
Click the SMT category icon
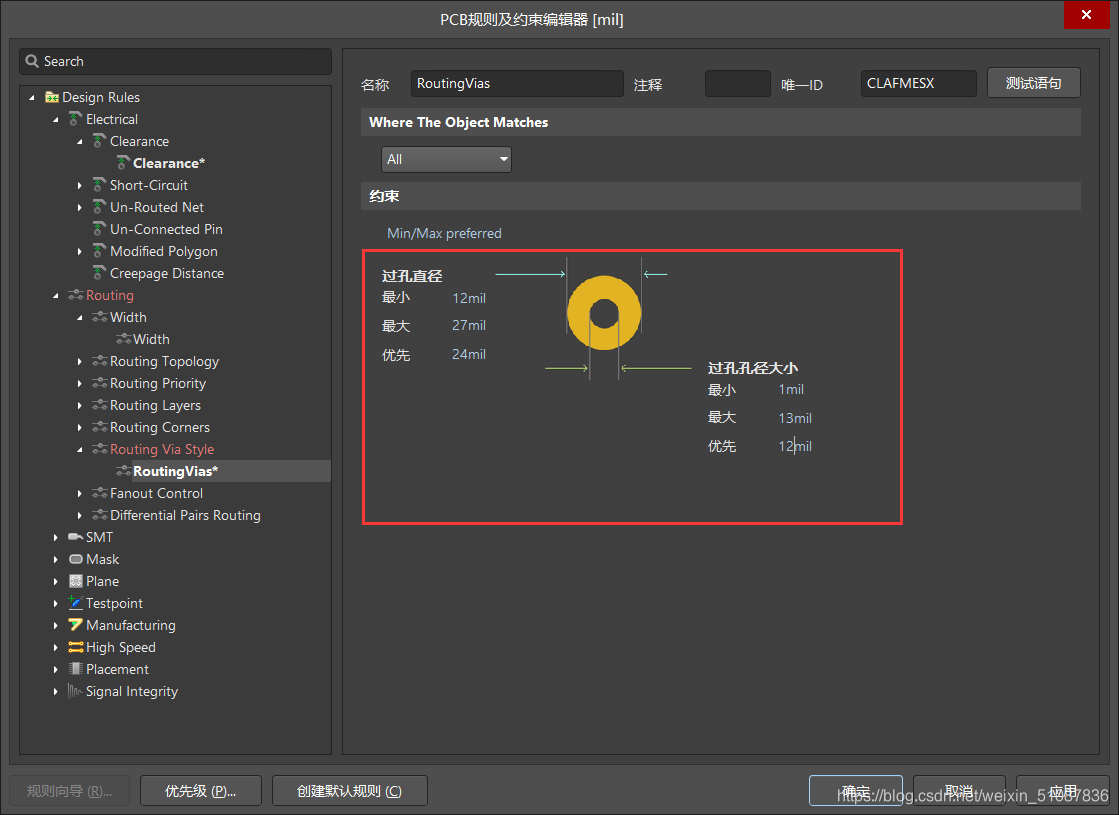(x=76, y=537)
